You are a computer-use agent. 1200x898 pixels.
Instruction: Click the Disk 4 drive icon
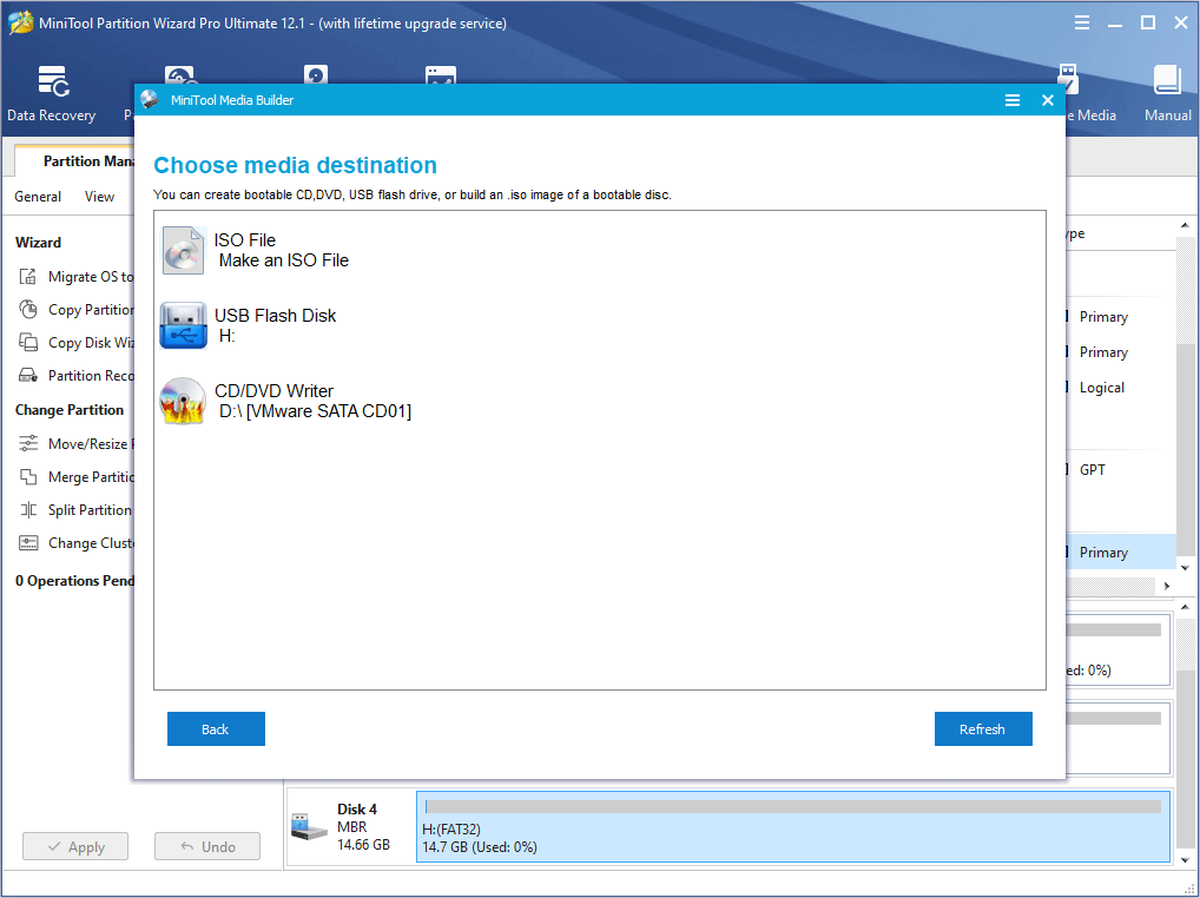point(308,827)
